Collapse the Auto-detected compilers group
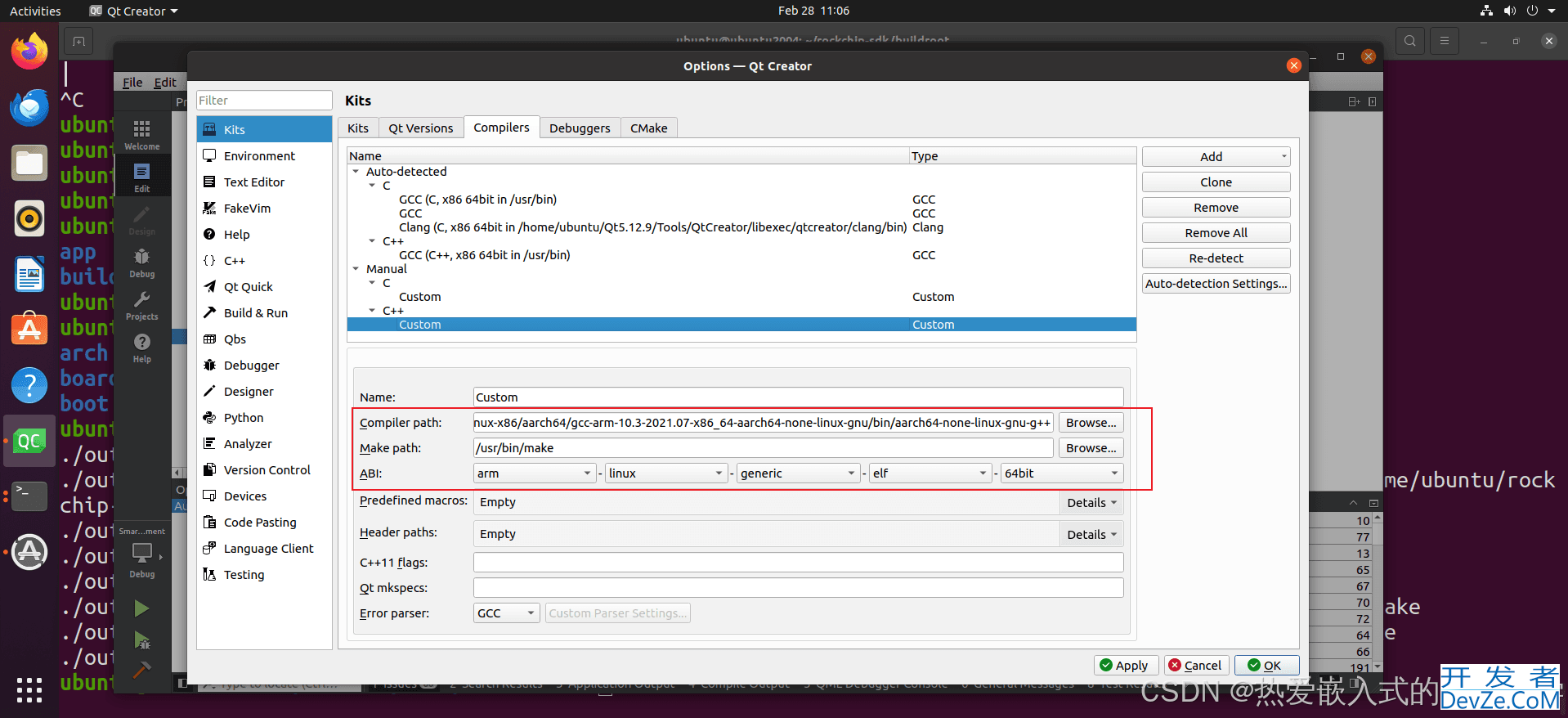This screenshot has width=1568, height=718. coord(356,172)
